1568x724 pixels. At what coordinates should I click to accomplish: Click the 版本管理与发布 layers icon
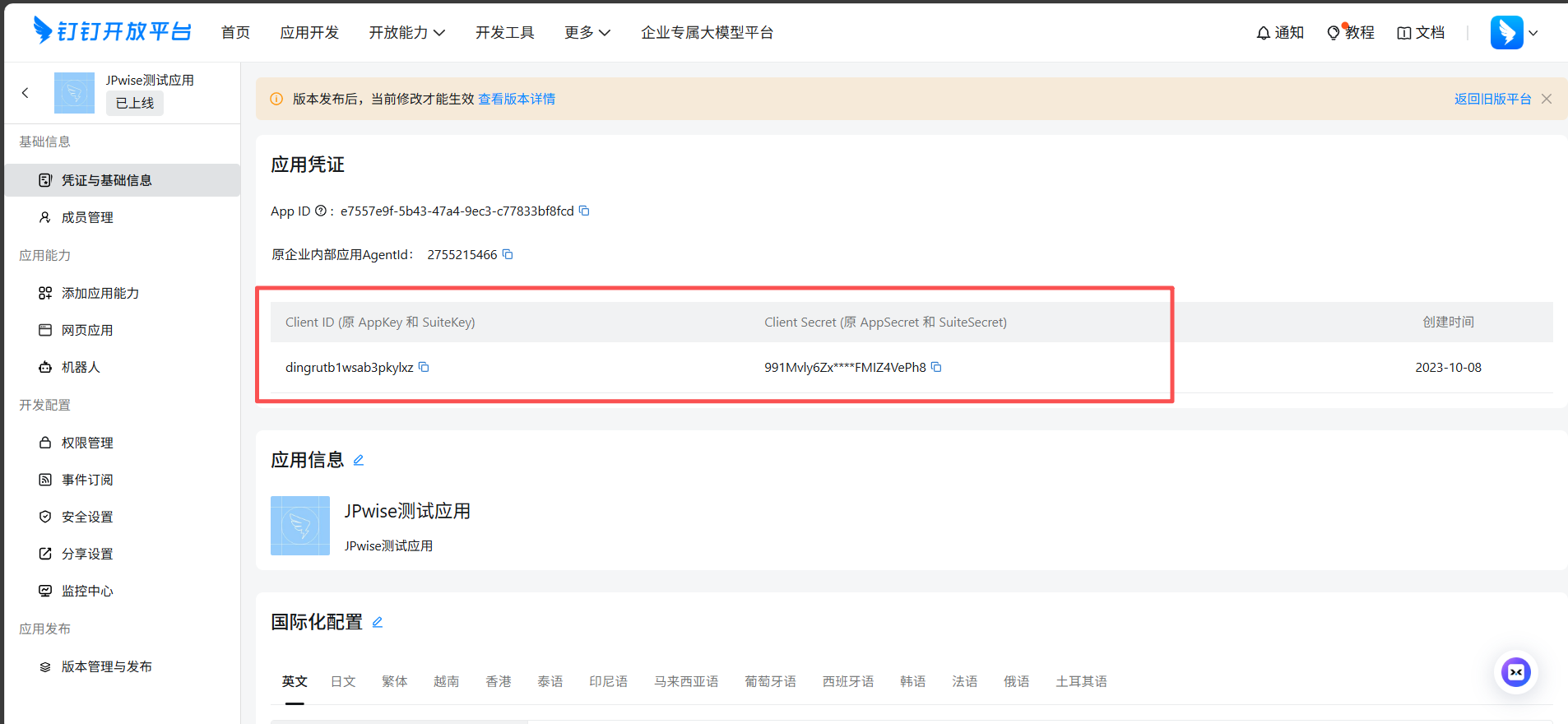click(45, 666)
